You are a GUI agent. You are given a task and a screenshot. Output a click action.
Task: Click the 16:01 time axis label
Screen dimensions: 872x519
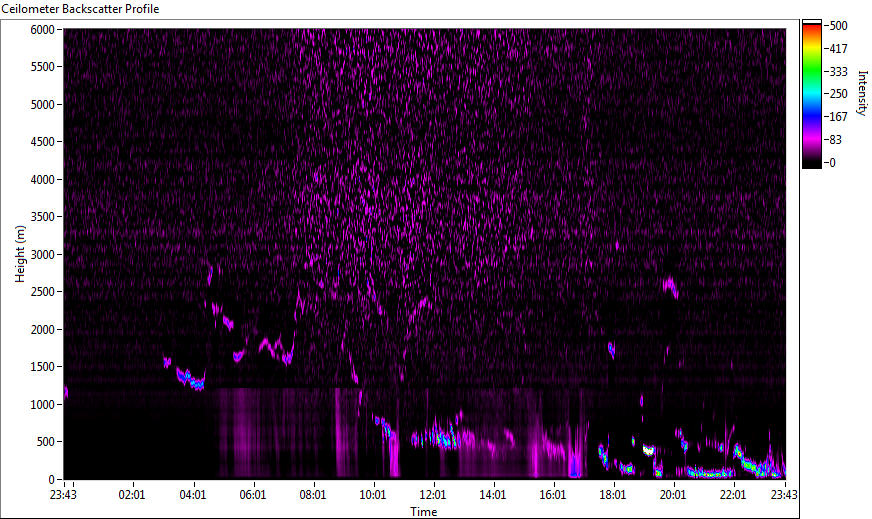click(x=553, y=495)
